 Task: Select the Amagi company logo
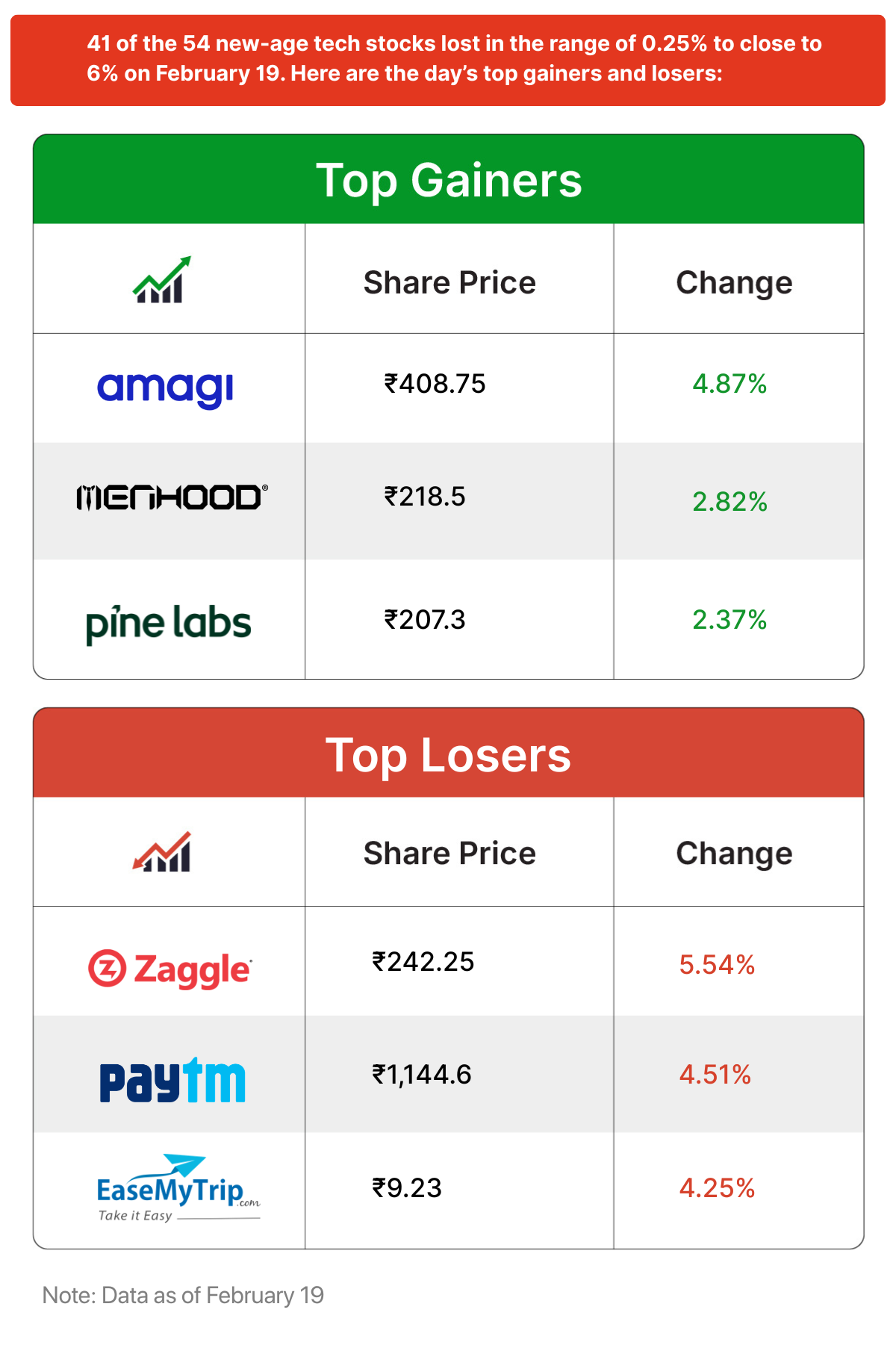[165, 388]
